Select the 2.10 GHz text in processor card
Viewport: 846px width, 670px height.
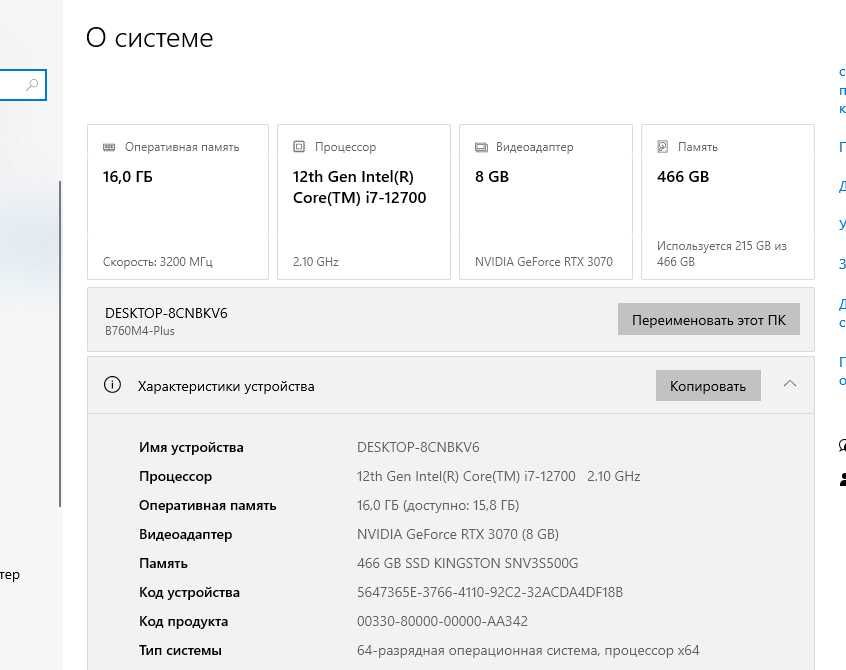[316, 262]
